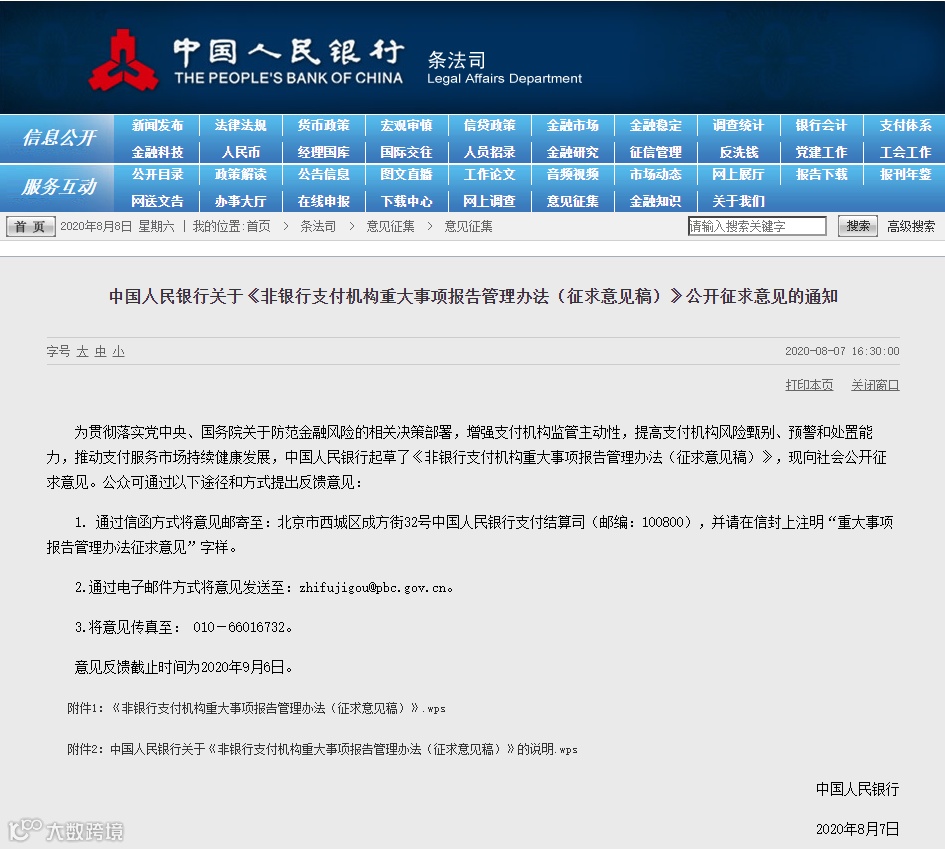Click the 条法司 Legal Affairs Department header
This screenshot has height=849, width=945.
coord(504,68)
